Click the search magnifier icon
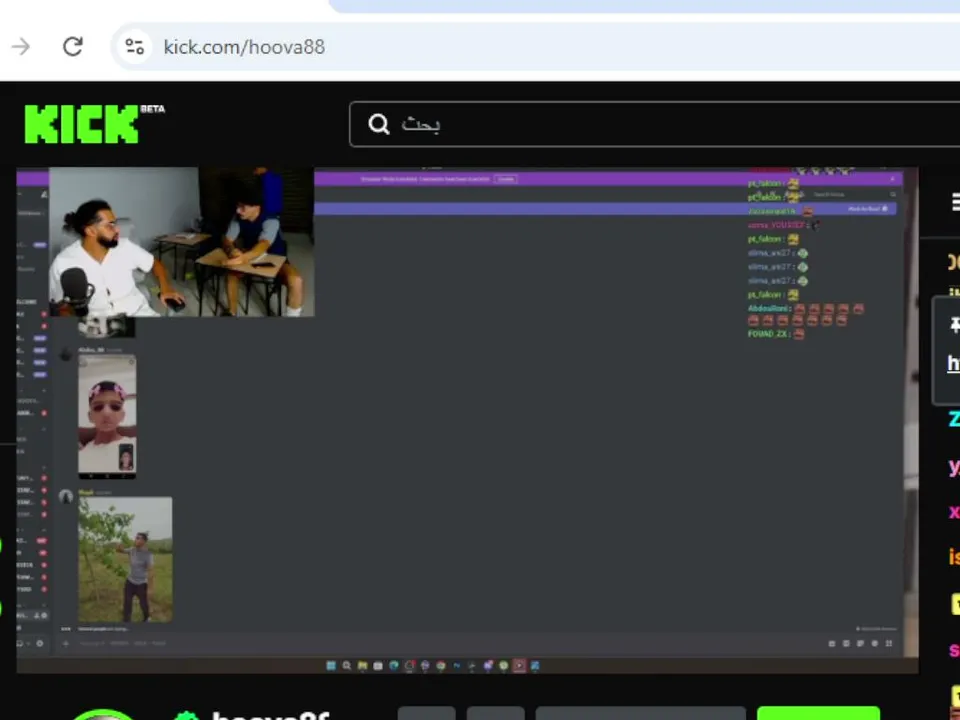This screenshot has height=720, width=960. pyautogui.click(x=379, y=124)
